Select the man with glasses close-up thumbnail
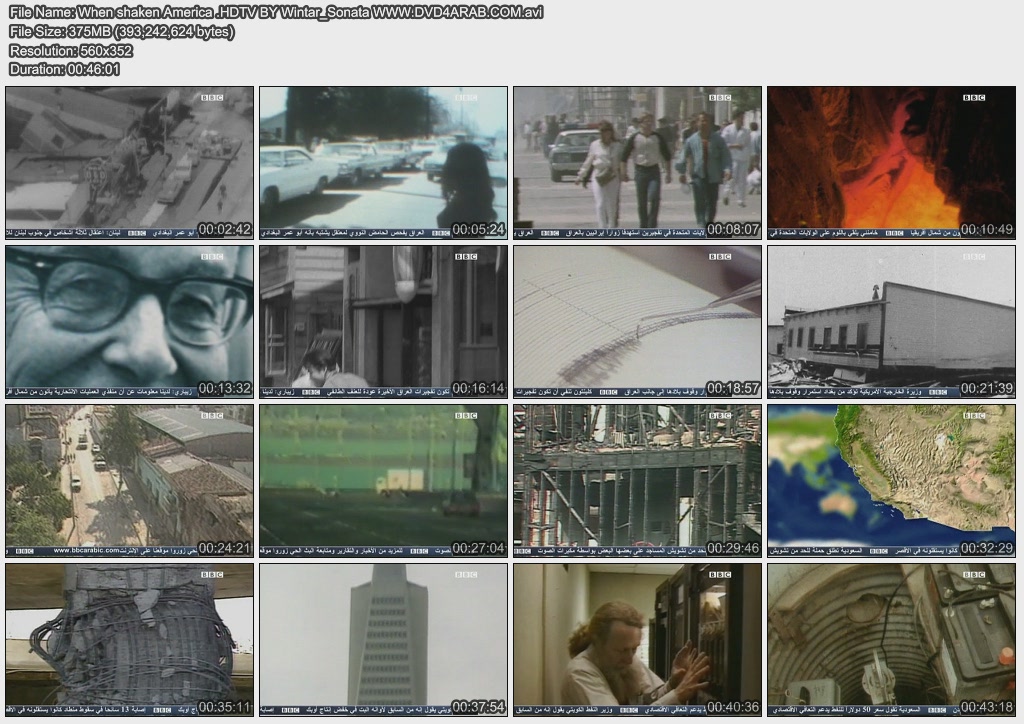Viewport: 1024px width, 724px height. [129, 322]
